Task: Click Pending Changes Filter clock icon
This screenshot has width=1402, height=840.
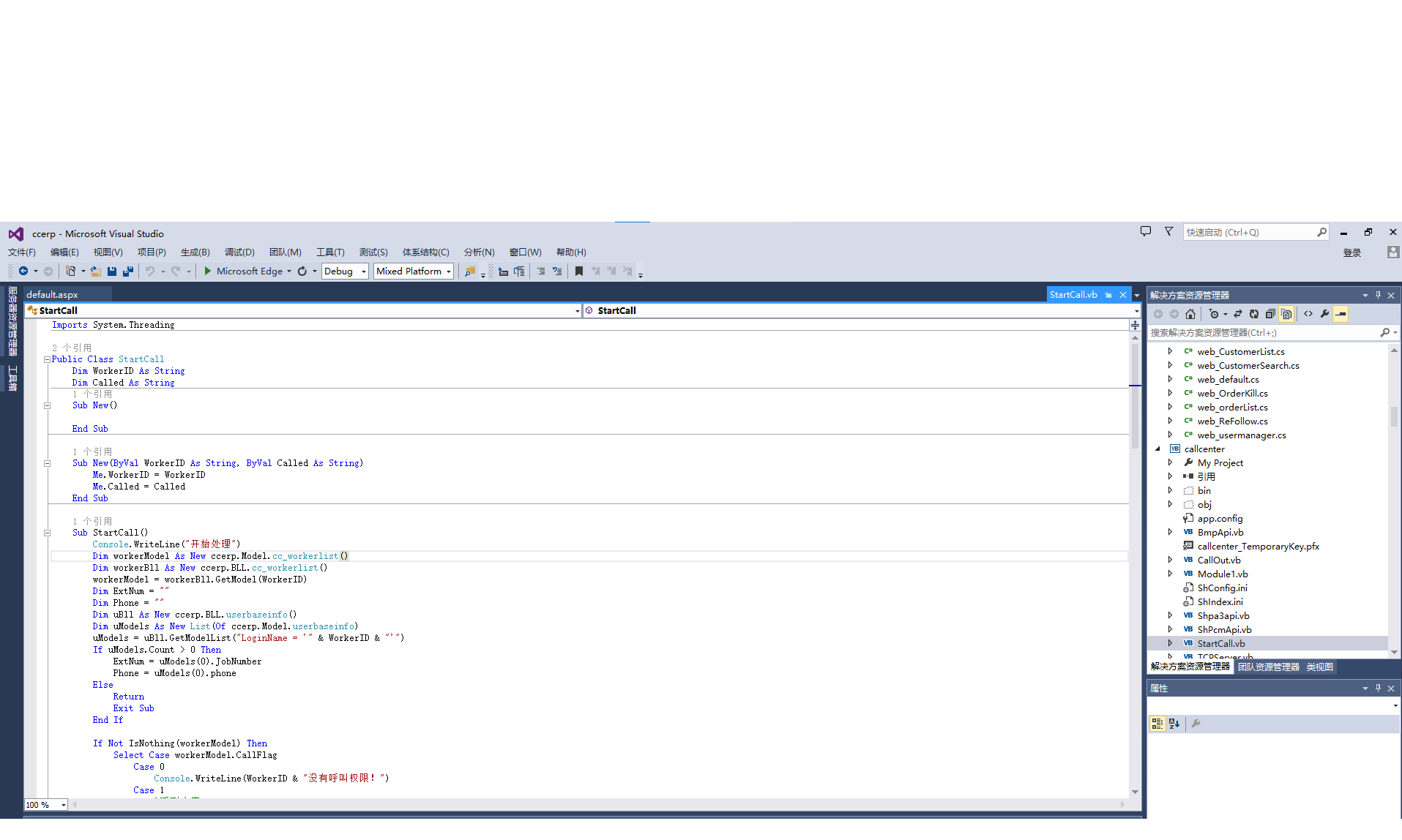Action: [1214, 314]
